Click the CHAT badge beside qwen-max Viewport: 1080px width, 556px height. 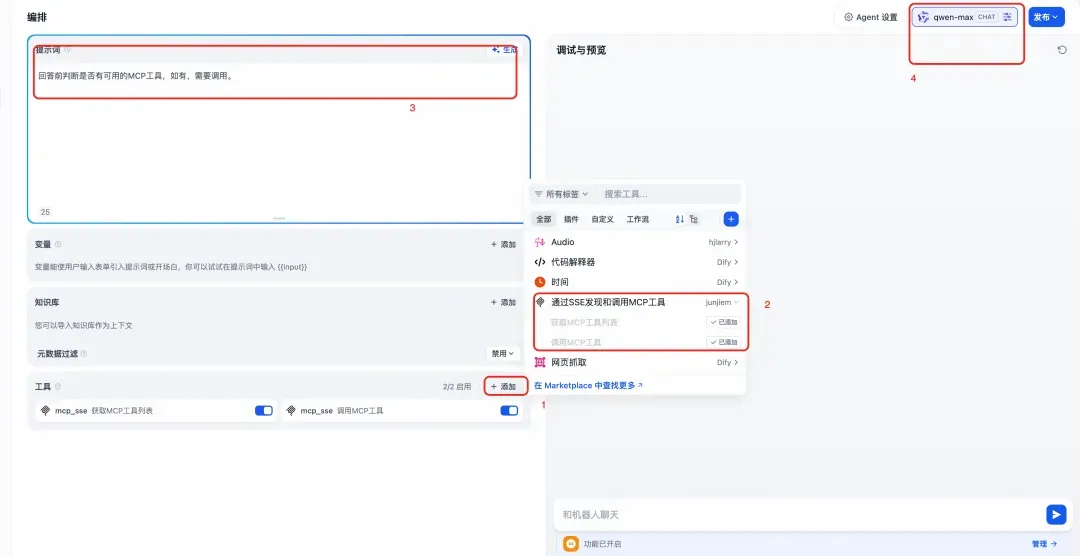pos(987,17)
